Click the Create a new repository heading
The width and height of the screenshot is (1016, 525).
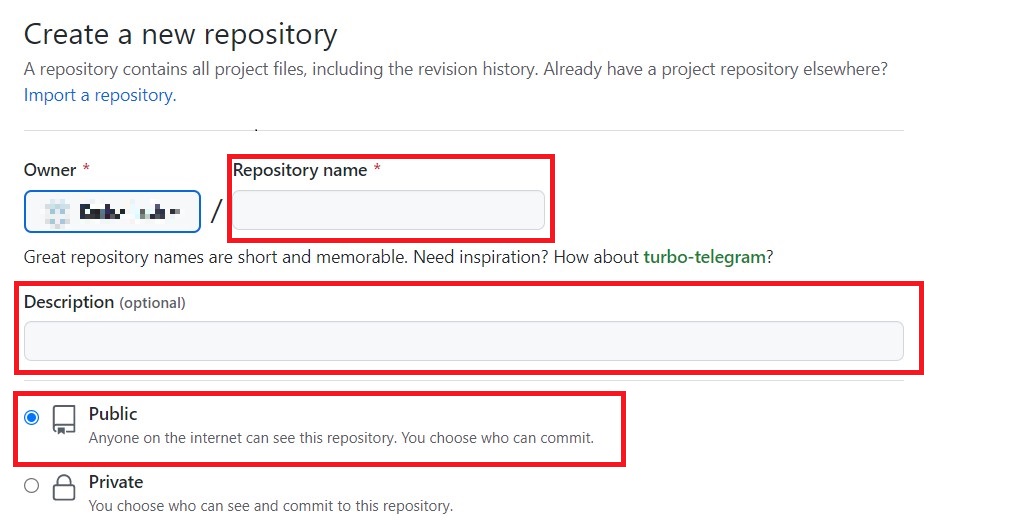[180, 35]
